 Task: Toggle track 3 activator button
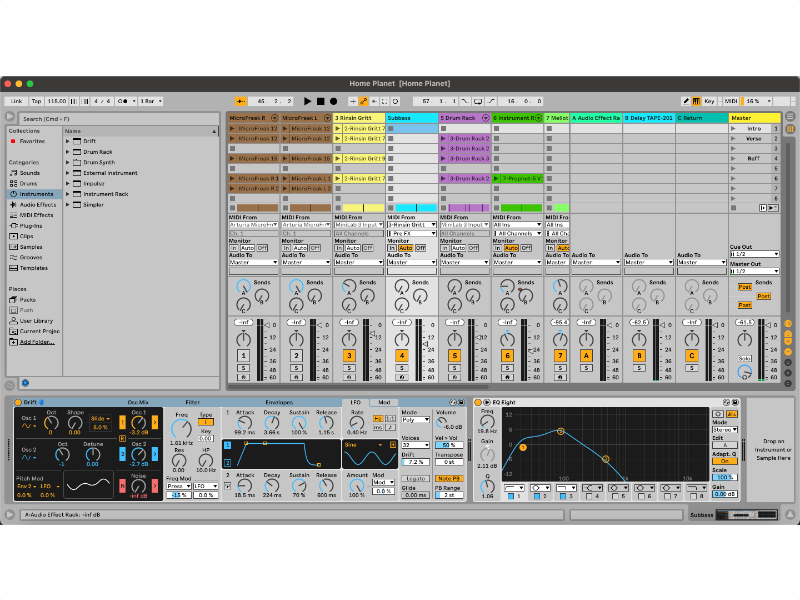pos(349,356)
